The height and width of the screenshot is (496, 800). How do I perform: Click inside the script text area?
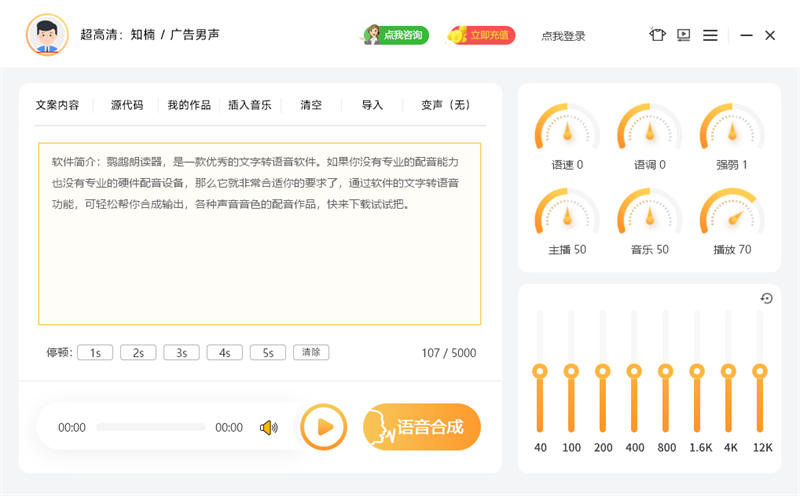click(x=259, y=260)
